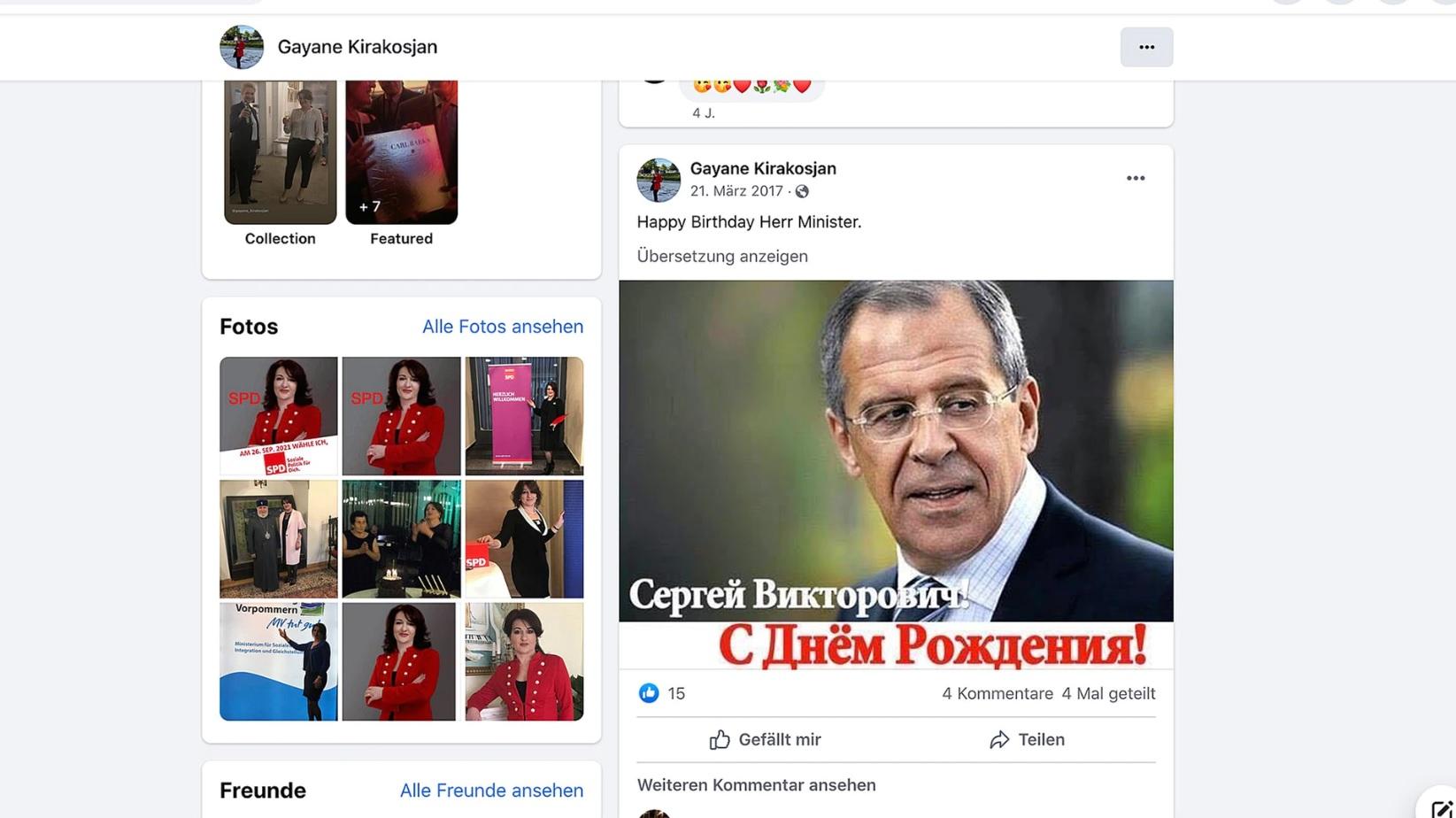Like the post with Gefällt mir
1456x818 pixels.
[x=766, y=739]
